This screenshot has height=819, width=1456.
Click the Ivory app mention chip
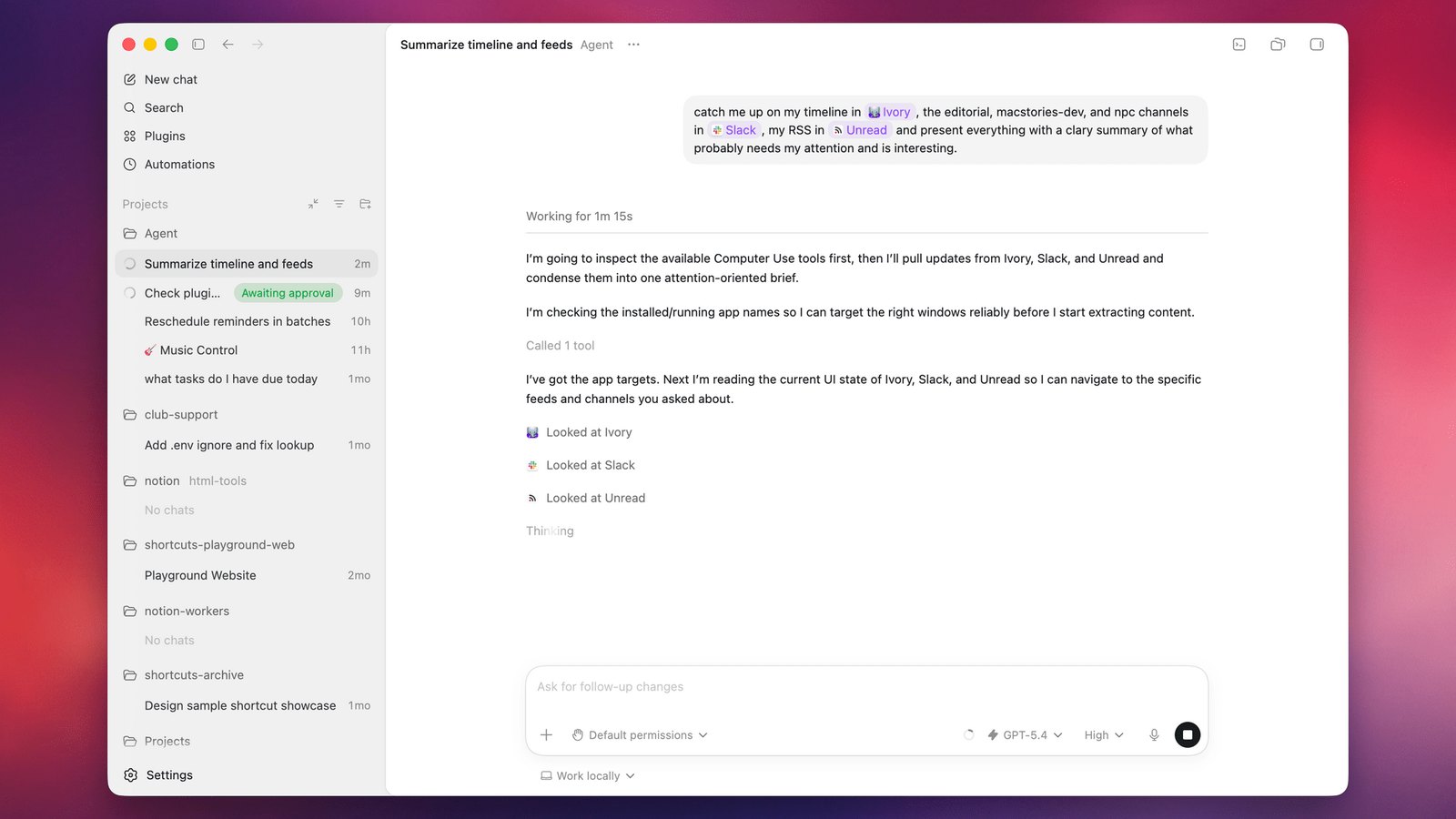click(x=889, y=112)
